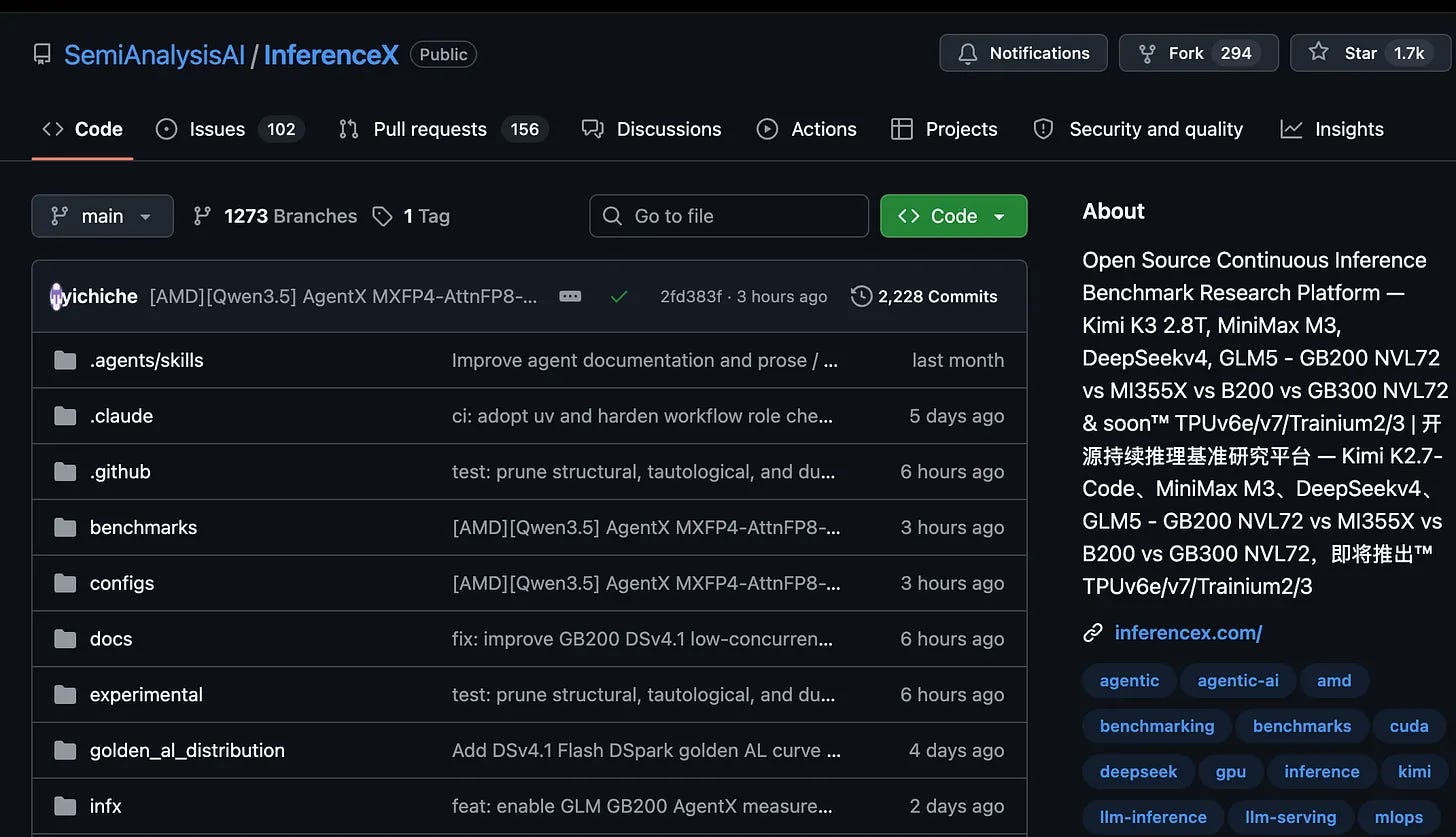Select the kimi topic tag

tap(1414, 772)
